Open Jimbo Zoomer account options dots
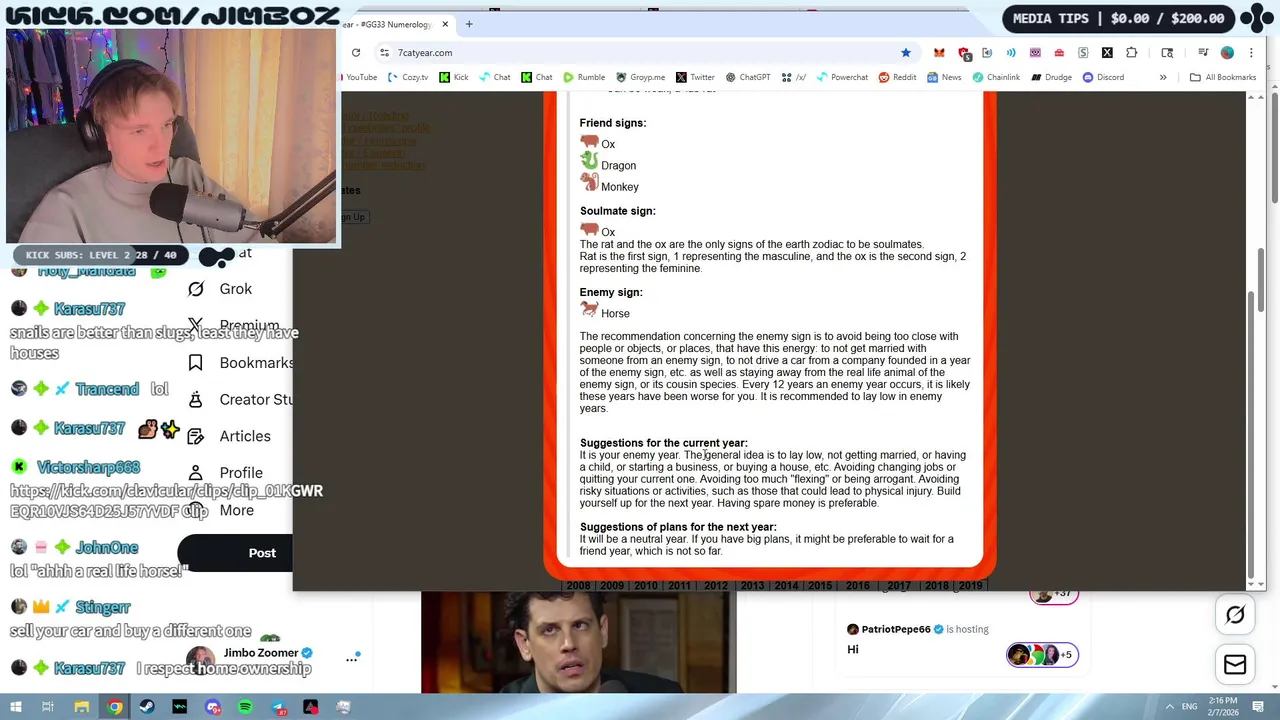 (352, 658)
